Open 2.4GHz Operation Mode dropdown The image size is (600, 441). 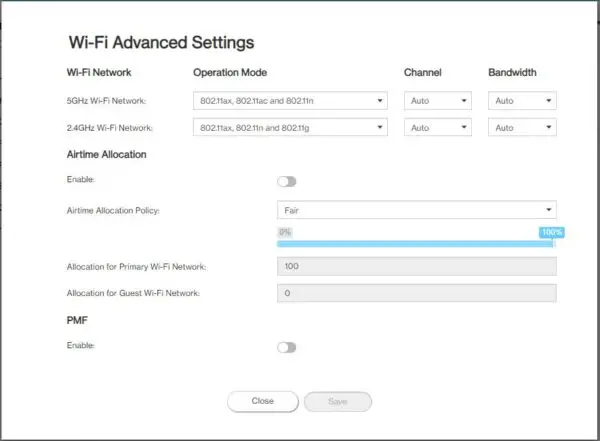click(x=290, y=127)
